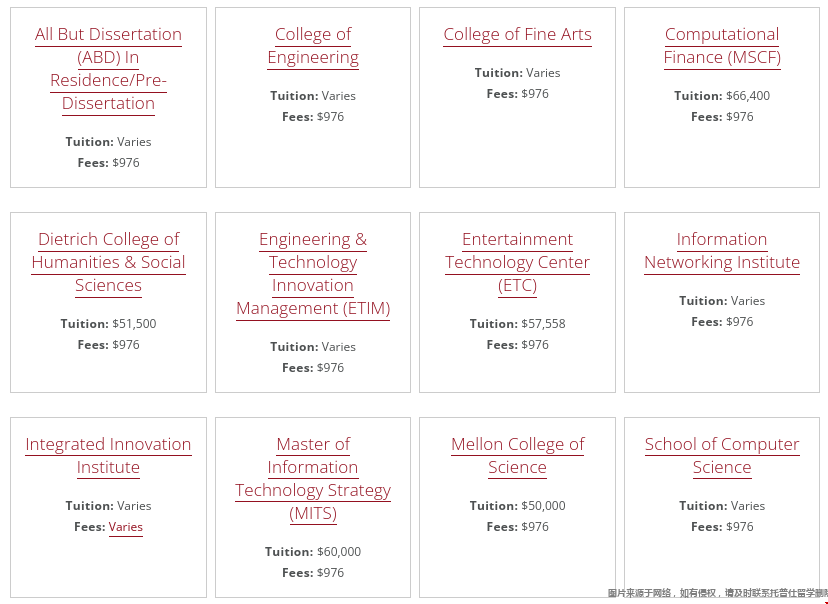828x604 pixels.
Task: Open Master of Information Technology Strategy link
Action: [x=313, y=479]
